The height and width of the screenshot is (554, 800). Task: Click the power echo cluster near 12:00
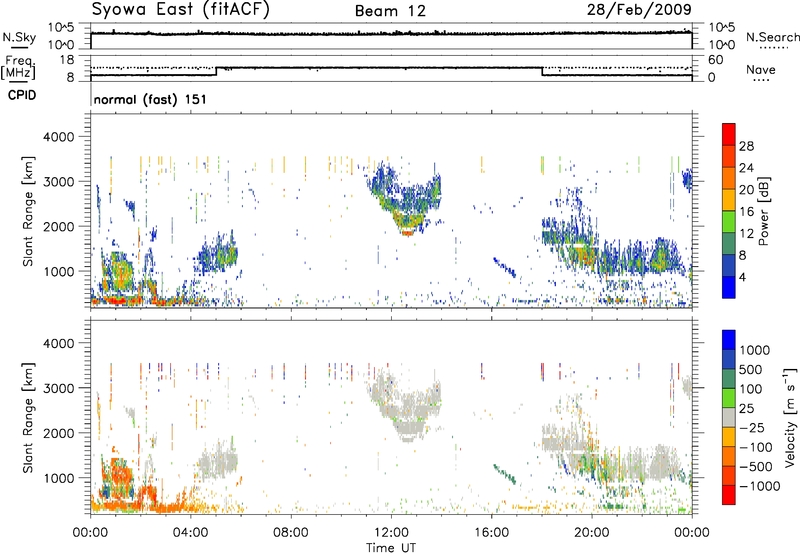(404, 199)
